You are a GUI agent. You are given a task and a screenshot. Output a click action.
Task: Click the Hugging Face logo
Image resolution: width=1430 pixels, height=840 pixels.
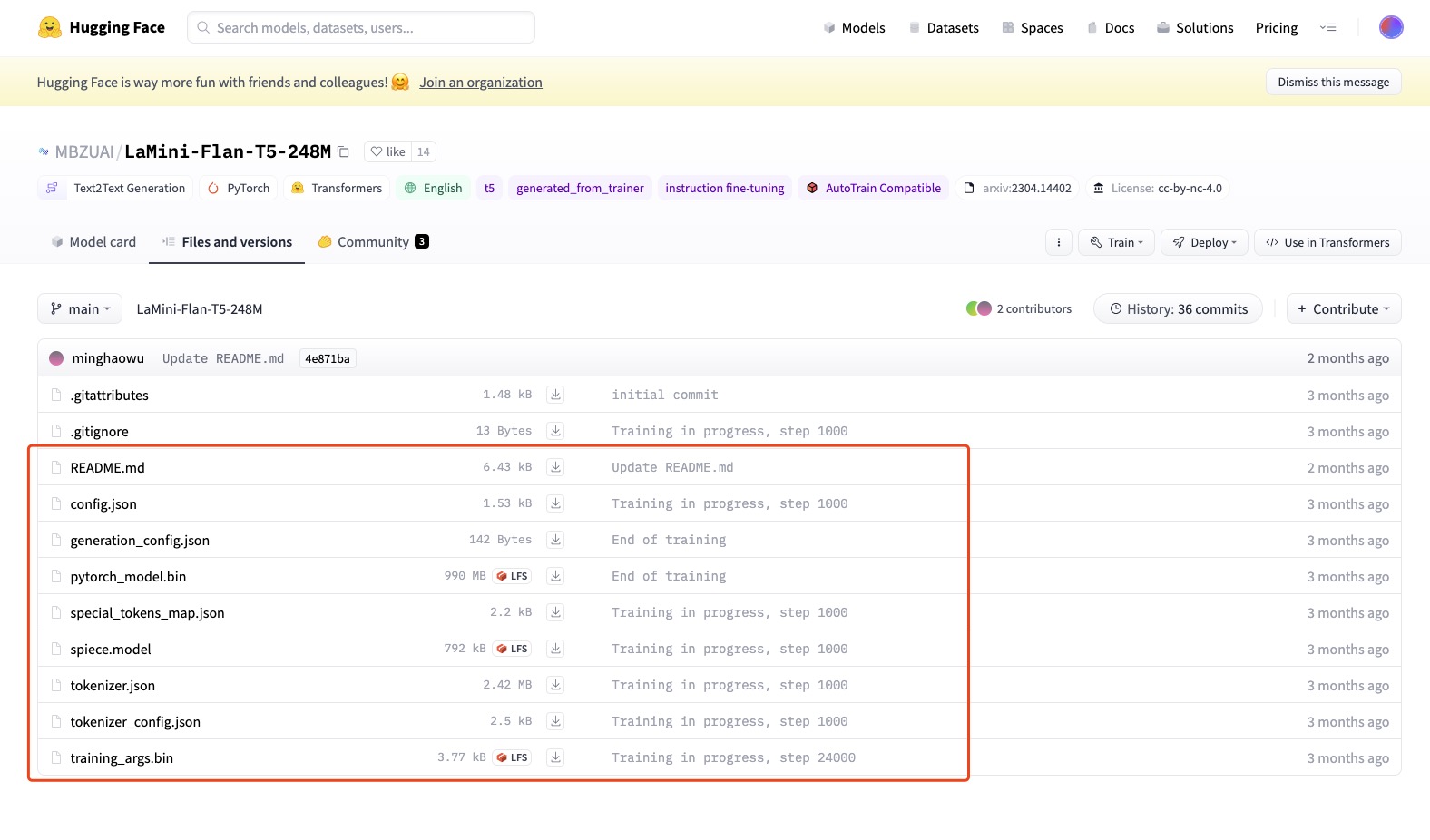pyautogui.click(x=101, y=27)
